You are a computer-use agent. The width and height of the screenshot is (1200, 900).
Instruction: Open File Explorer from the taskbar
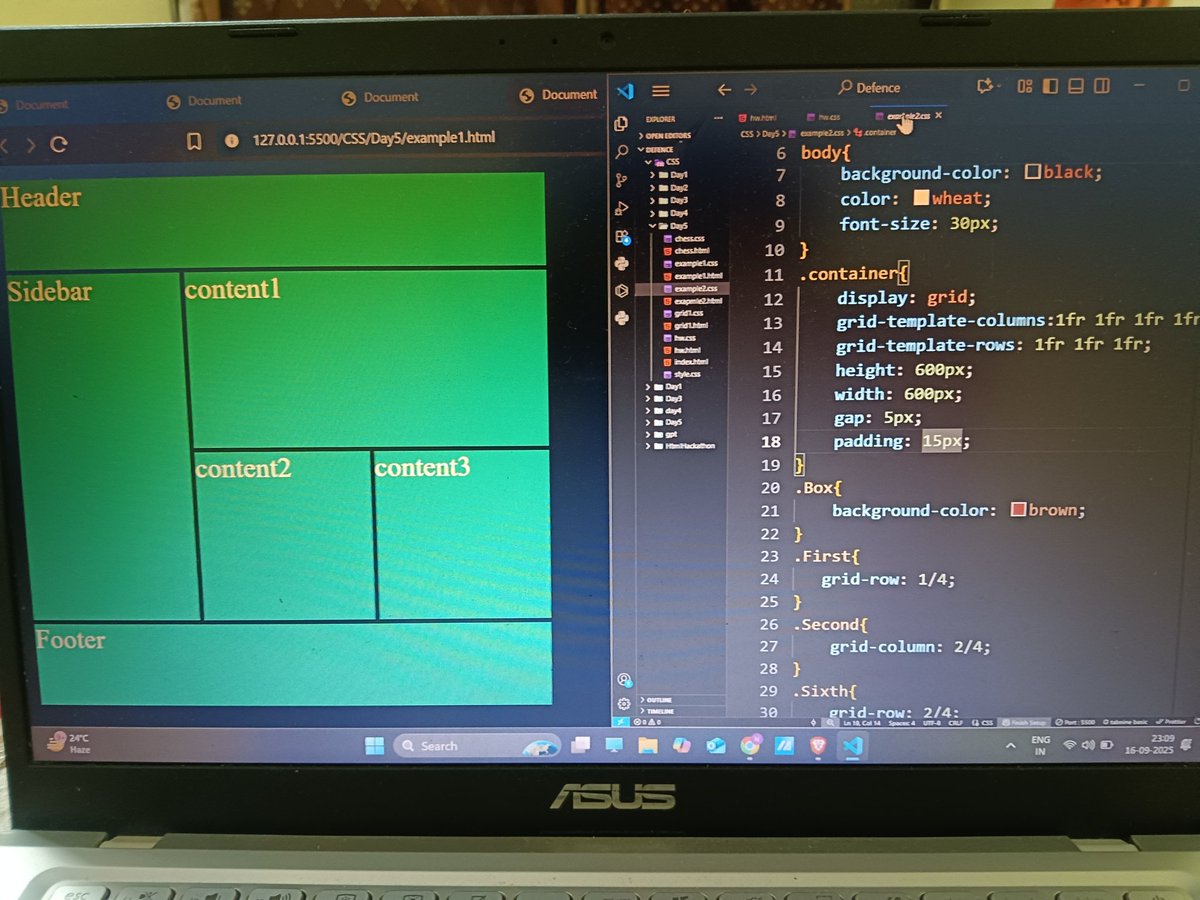[647, 746]
